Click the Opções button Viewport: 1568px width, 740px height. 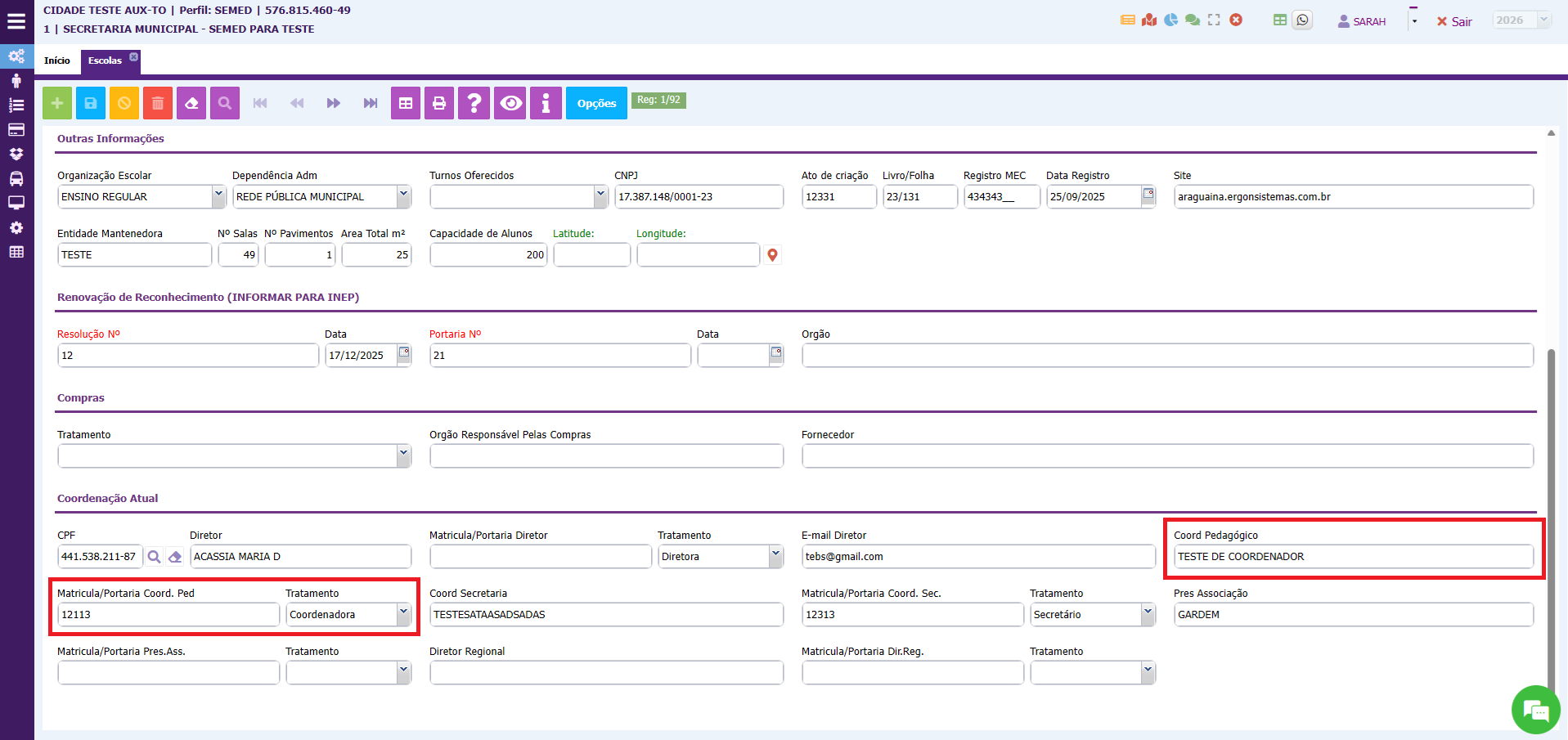click(x=596, y=103)
